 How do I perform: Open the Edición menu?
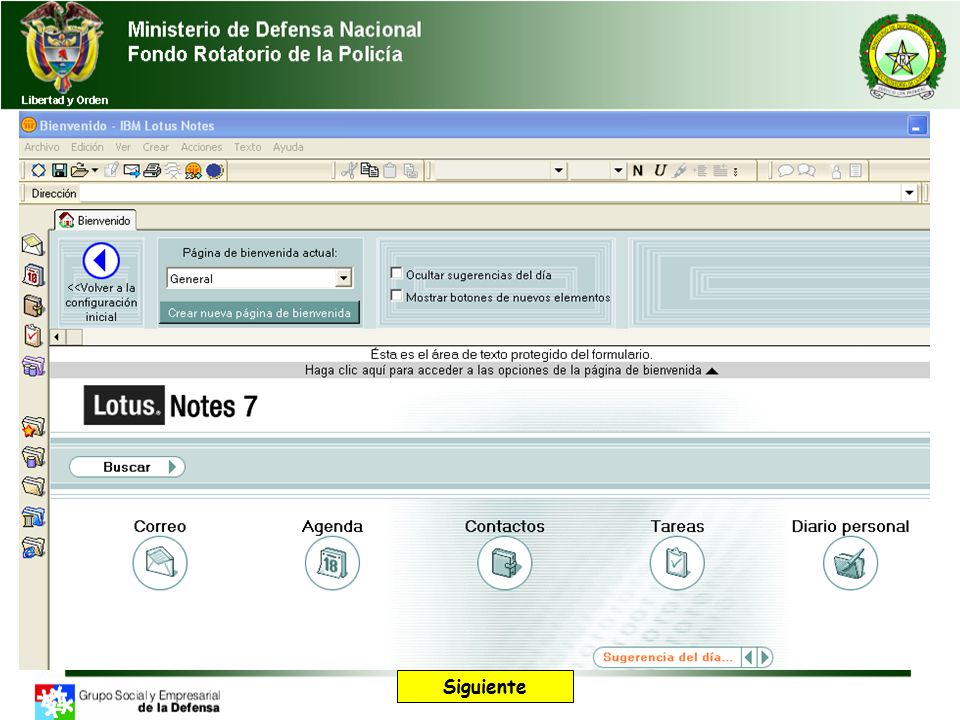point(87,147)
